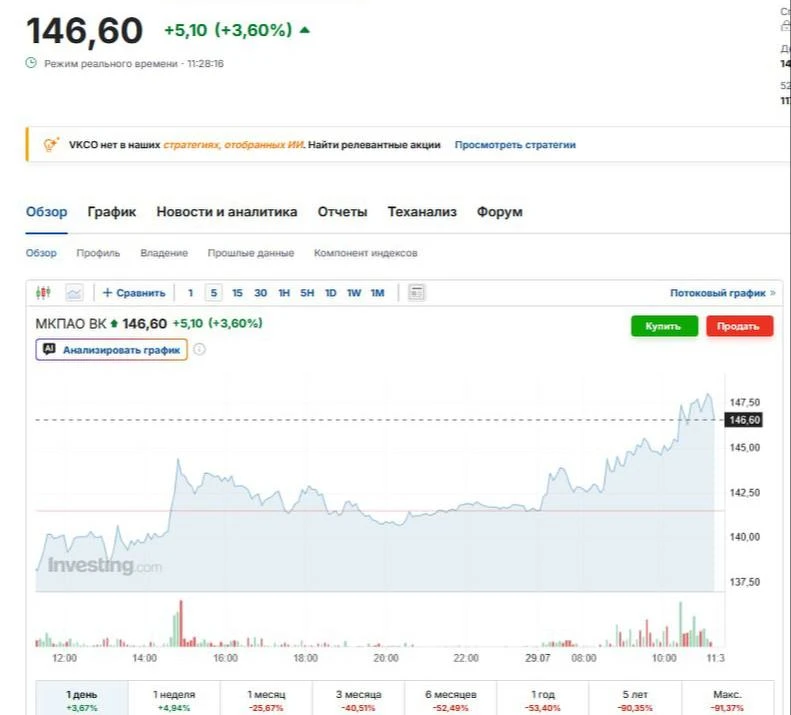The width and height of the screenshot is (791, 715).
Task: Click info icon next to Анализировать график
Action: coord(199,349)
